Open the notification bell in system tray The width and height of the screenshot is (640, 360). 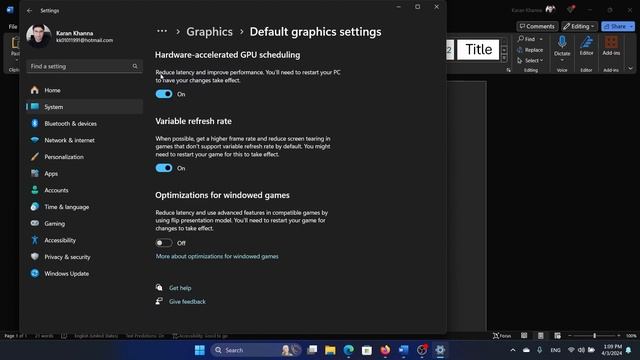tap(629, 350)
